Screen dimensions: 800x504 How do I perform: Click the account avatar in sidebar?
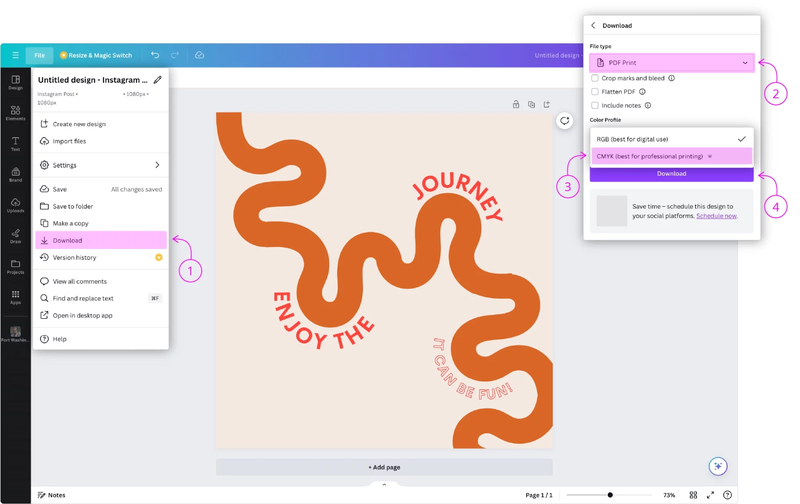(15, 332)
